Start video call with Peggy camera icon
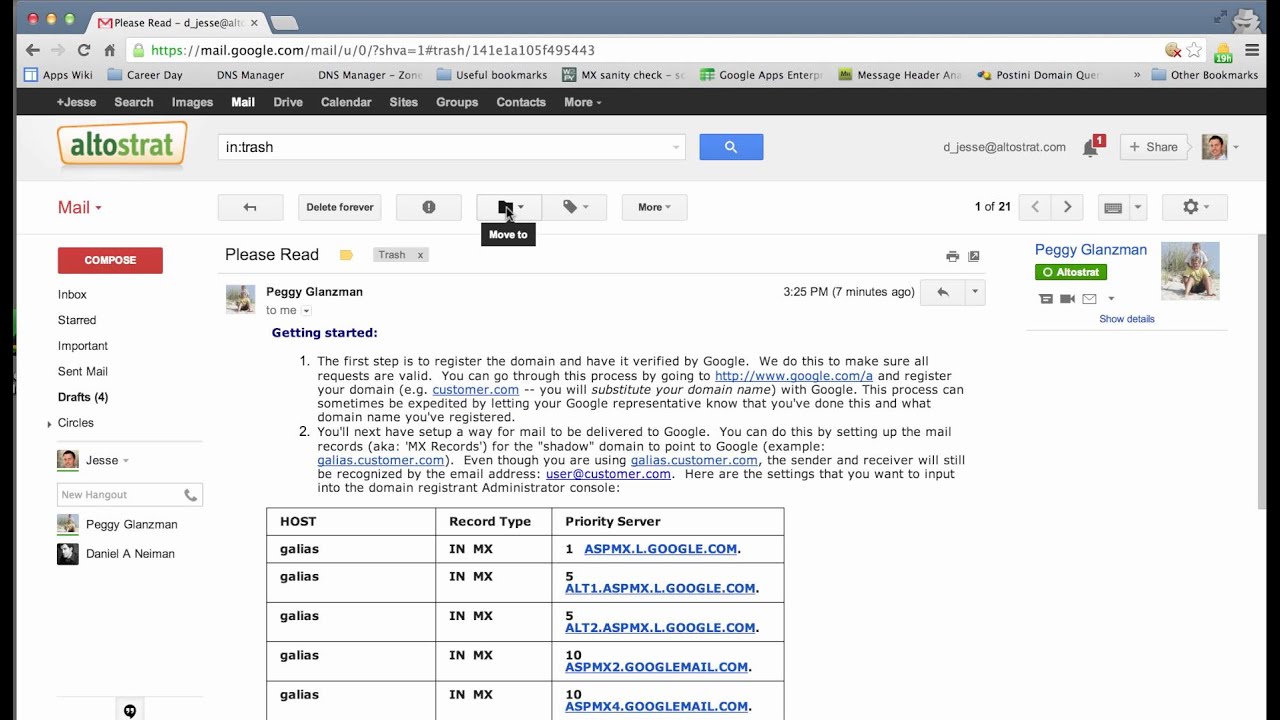The height and width of the screenshot is (720, 1280). tap(1067, 299)
